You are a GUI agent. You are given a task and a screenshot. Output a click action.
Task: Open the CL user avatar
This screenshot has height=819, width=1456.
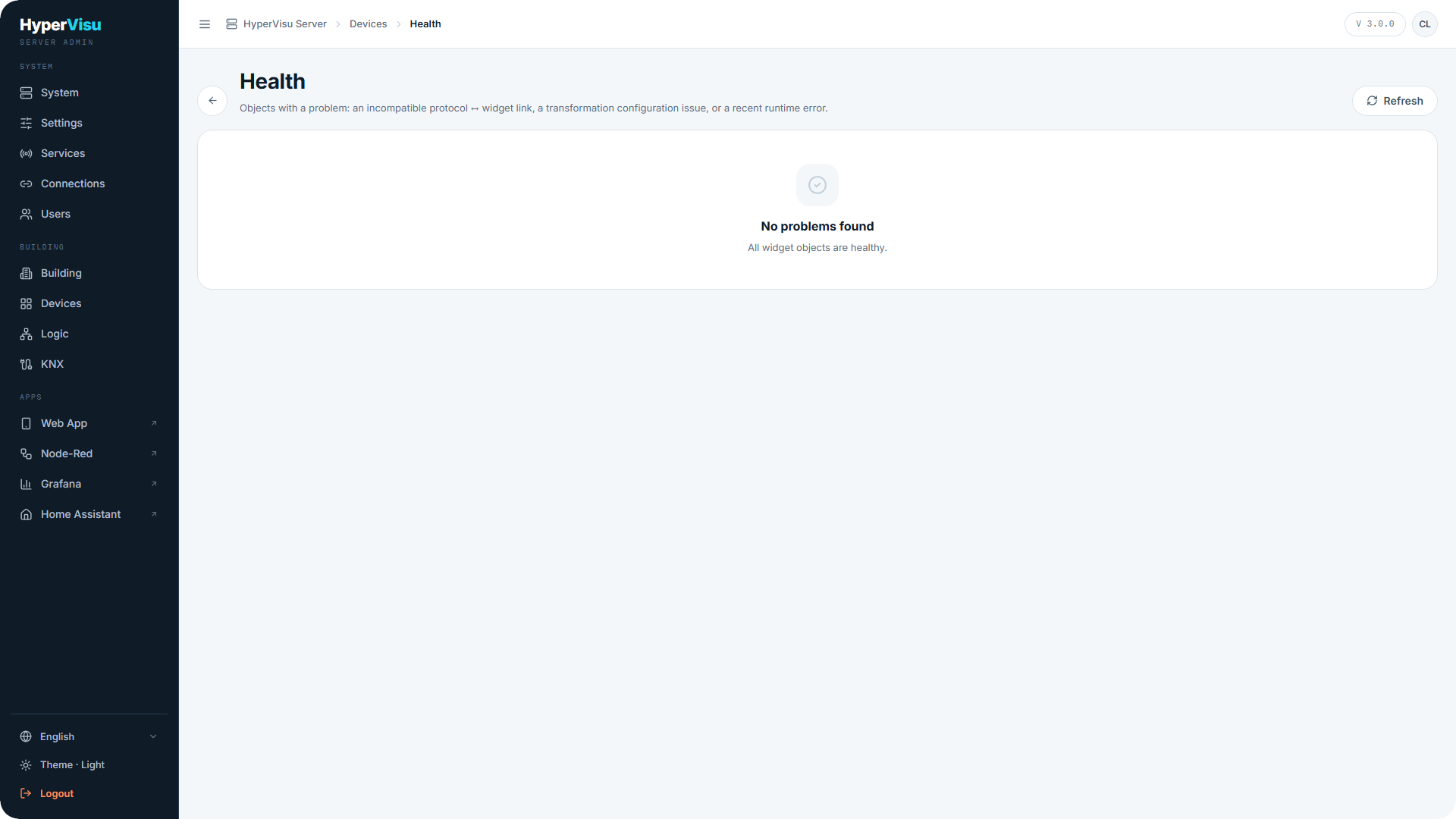tap(1425, 24)
